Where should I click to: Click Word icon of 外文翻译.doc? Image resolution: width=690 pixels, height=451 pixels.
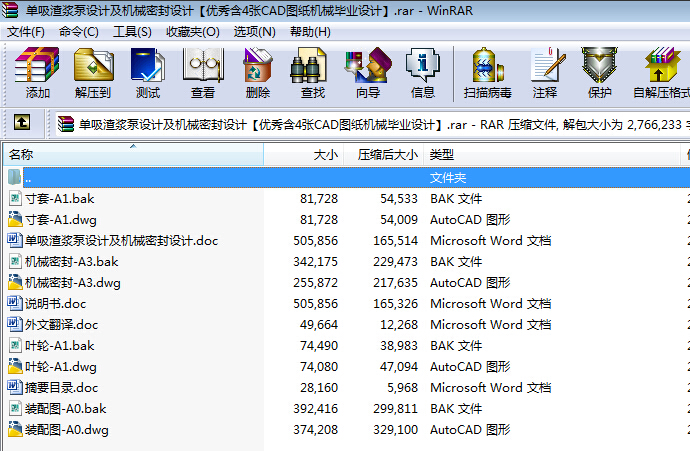(15, 324)
